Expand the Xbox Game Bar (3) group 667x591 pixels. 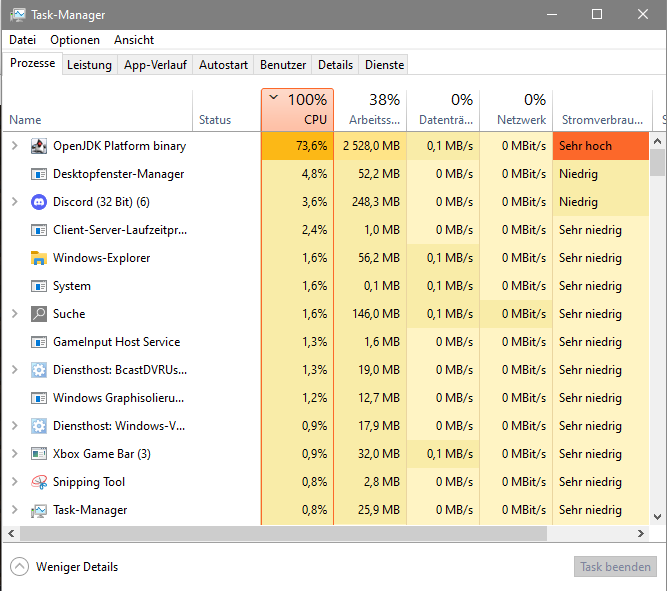coord(14,454)
